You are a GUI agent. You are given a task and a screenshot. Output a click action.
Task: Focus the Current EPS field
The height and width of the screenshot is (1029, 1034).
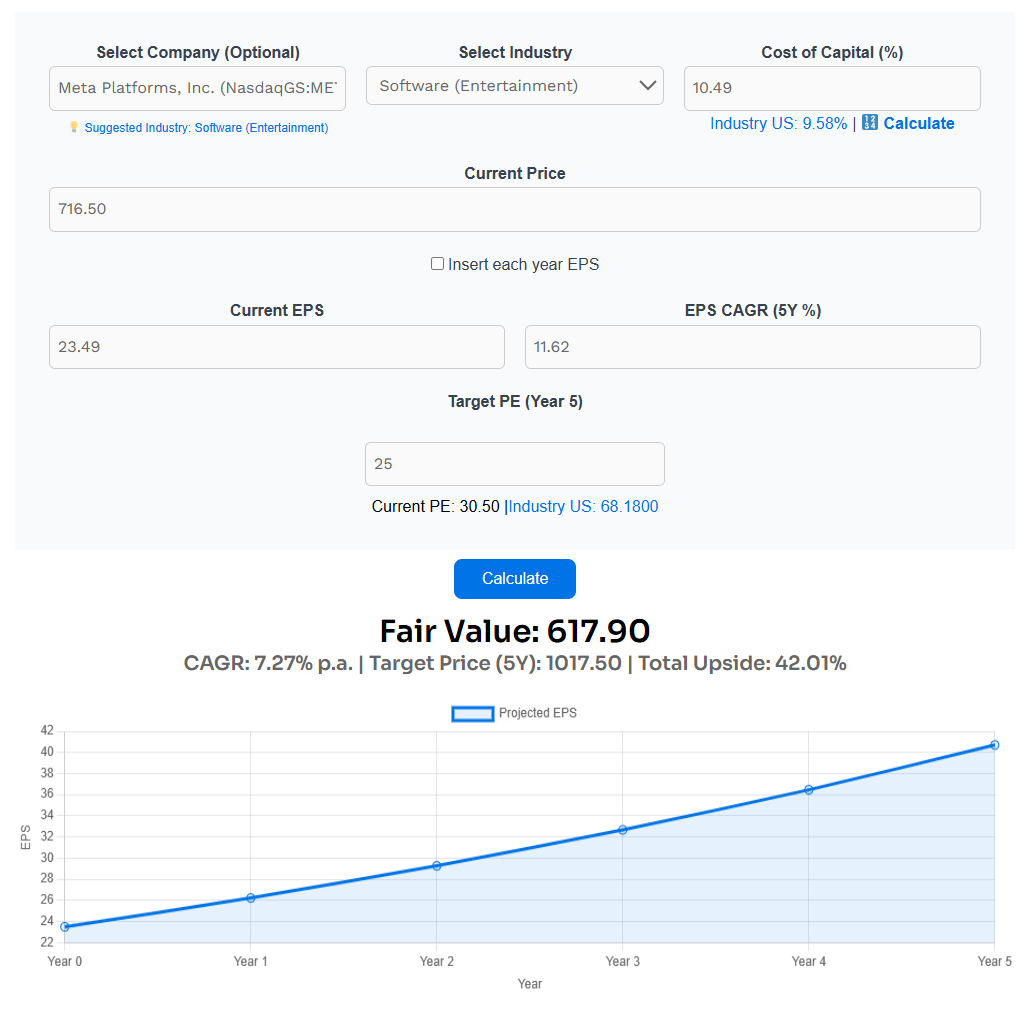(x=277, y=347)
